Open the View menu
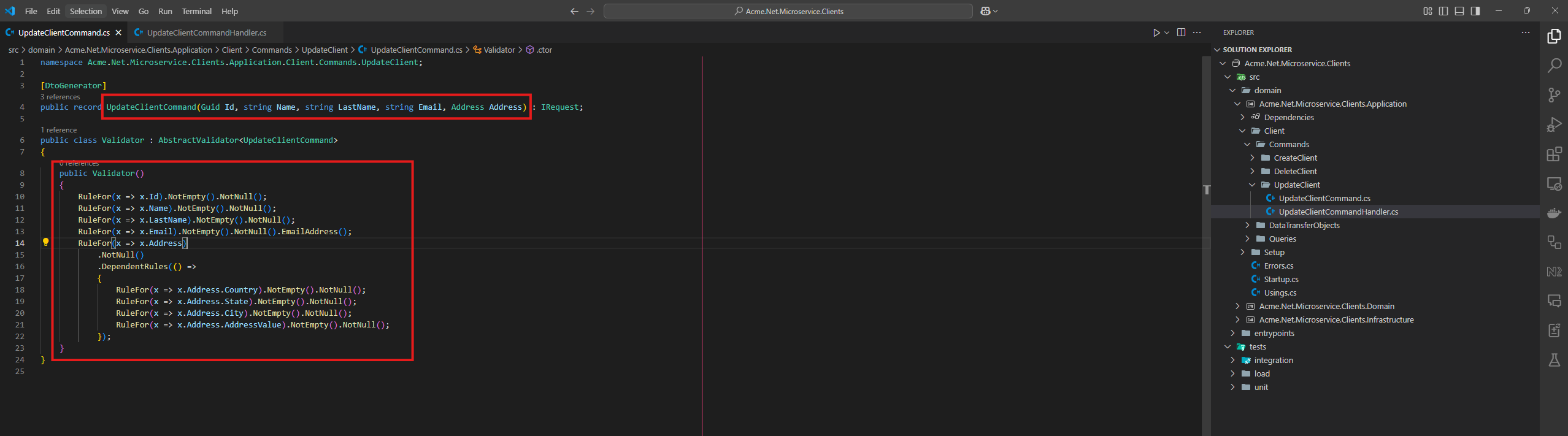This screenshot has width=1568, height=436. [120, 11]
